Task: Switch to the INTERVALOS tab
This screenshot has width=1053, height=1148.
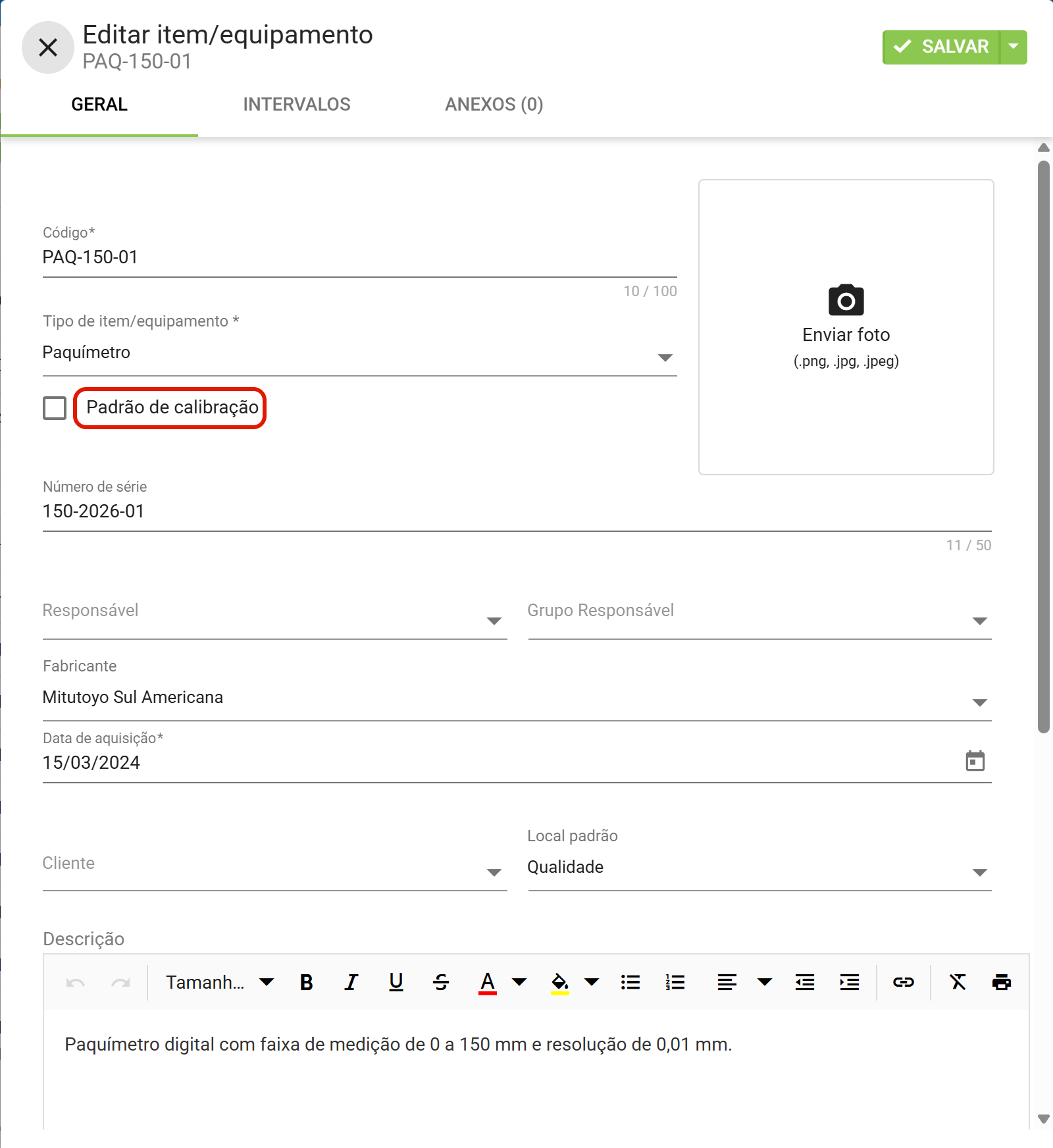Action: [x=297, y=105]
